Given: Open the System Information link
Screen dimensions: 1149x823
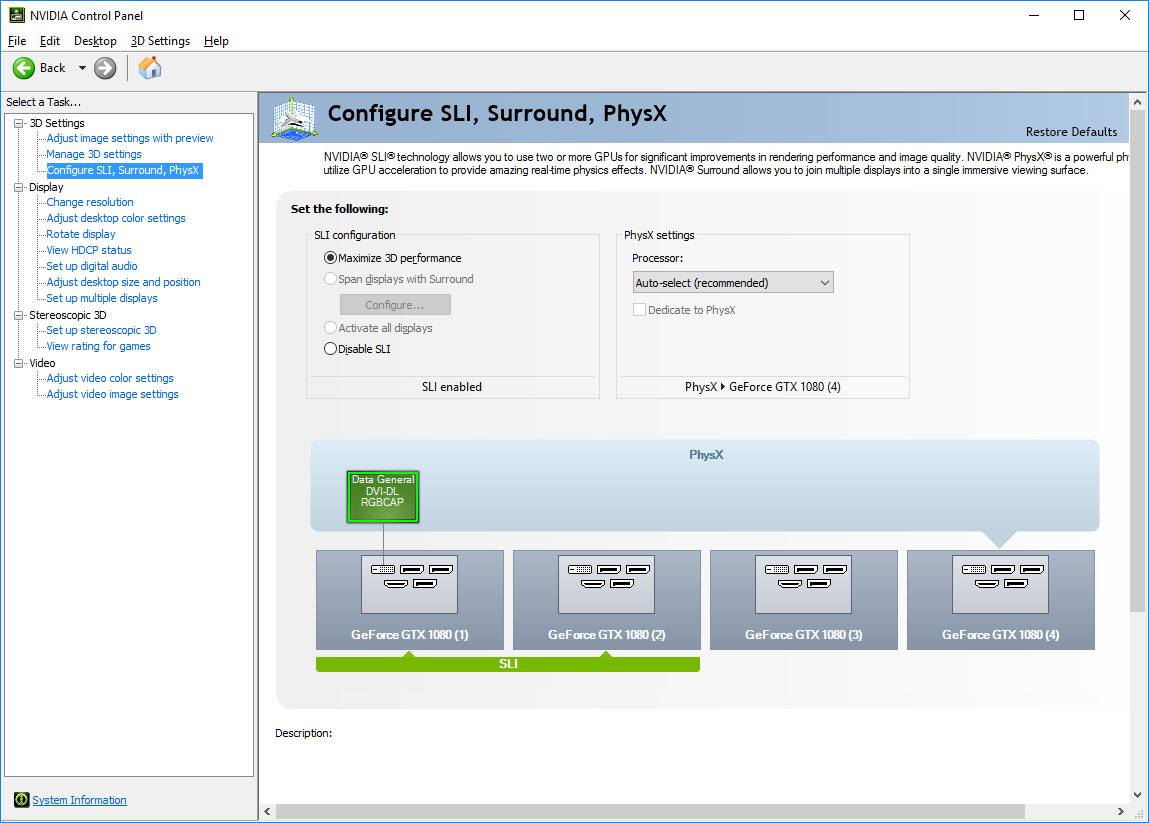Looking at the screenshot, I should tap(80, 800).
